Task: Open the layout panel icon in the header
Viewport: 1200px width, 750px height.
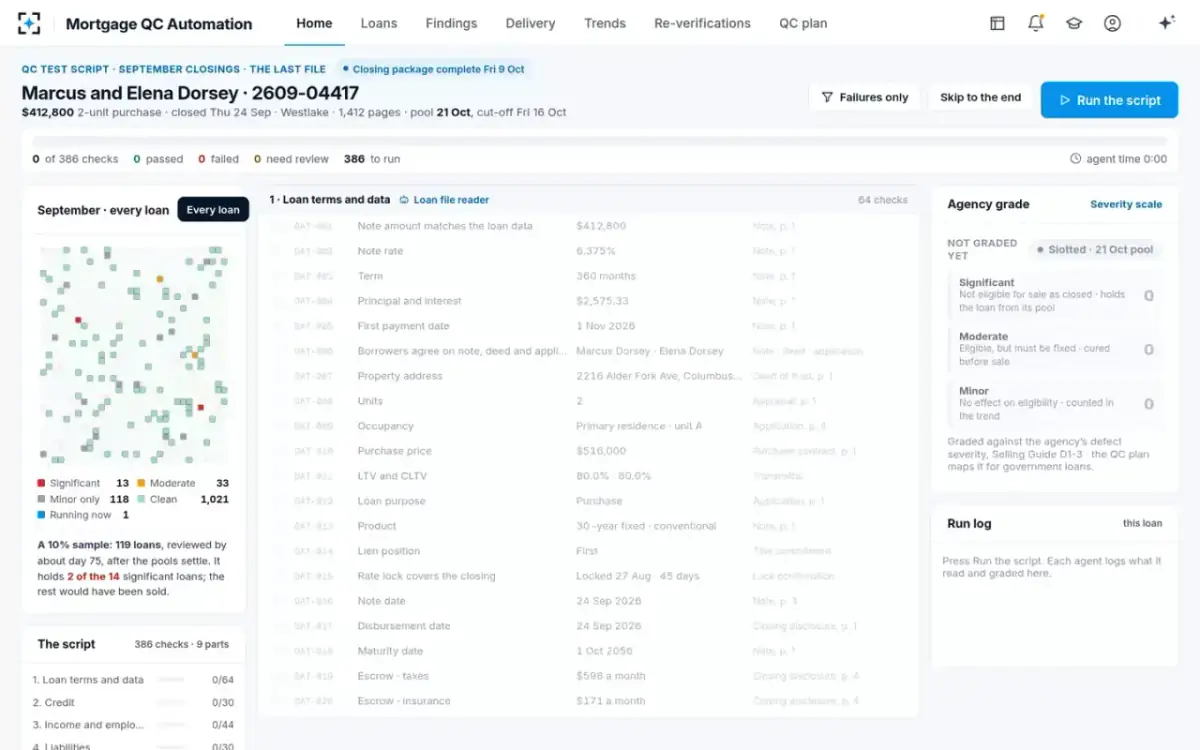Action: click(997, 23)
